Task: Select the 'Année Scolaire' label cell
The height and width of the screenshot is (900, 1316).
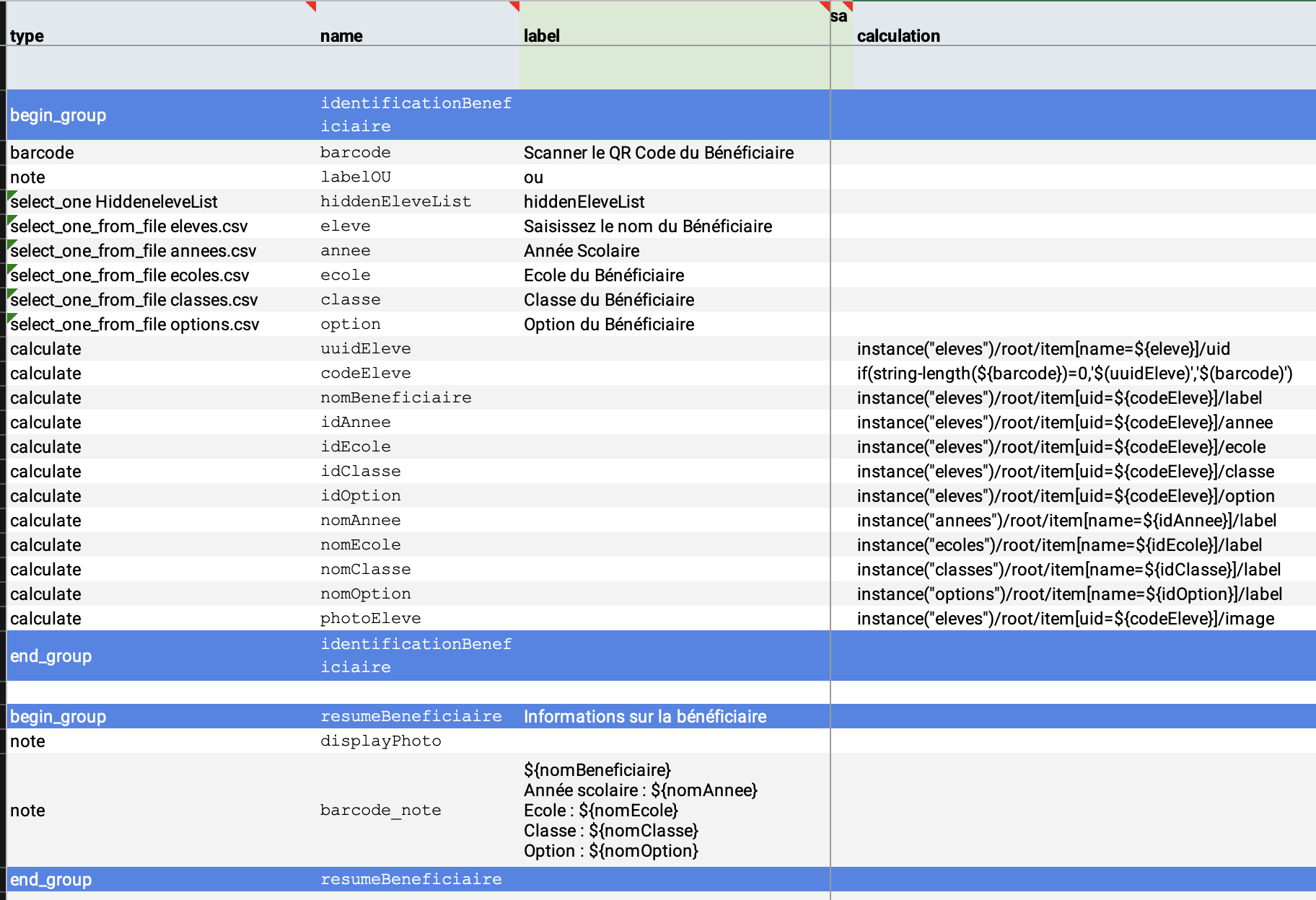Action: (675, 250)
